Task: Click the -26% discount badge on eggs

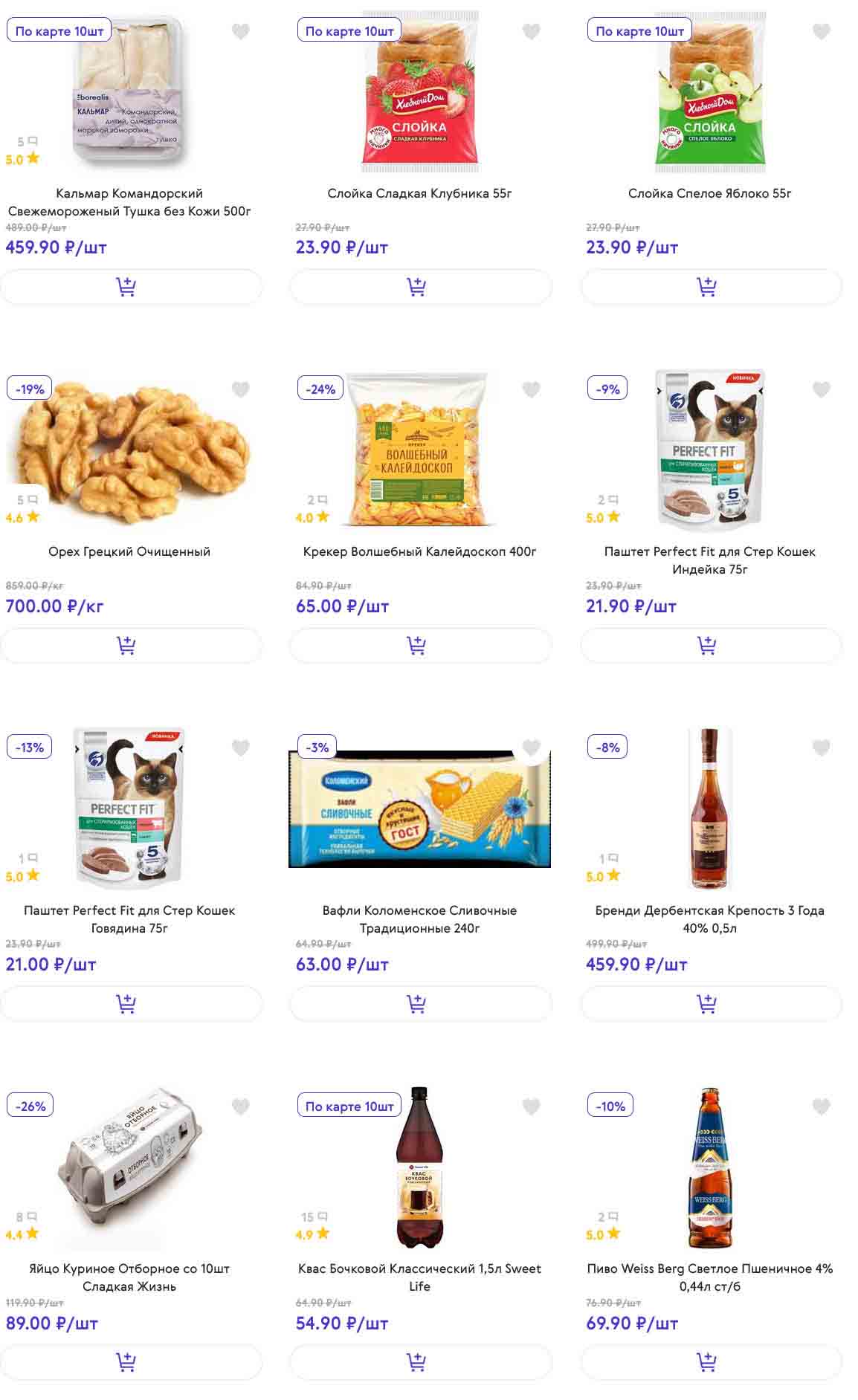Action: click(x=30, y=1106)
